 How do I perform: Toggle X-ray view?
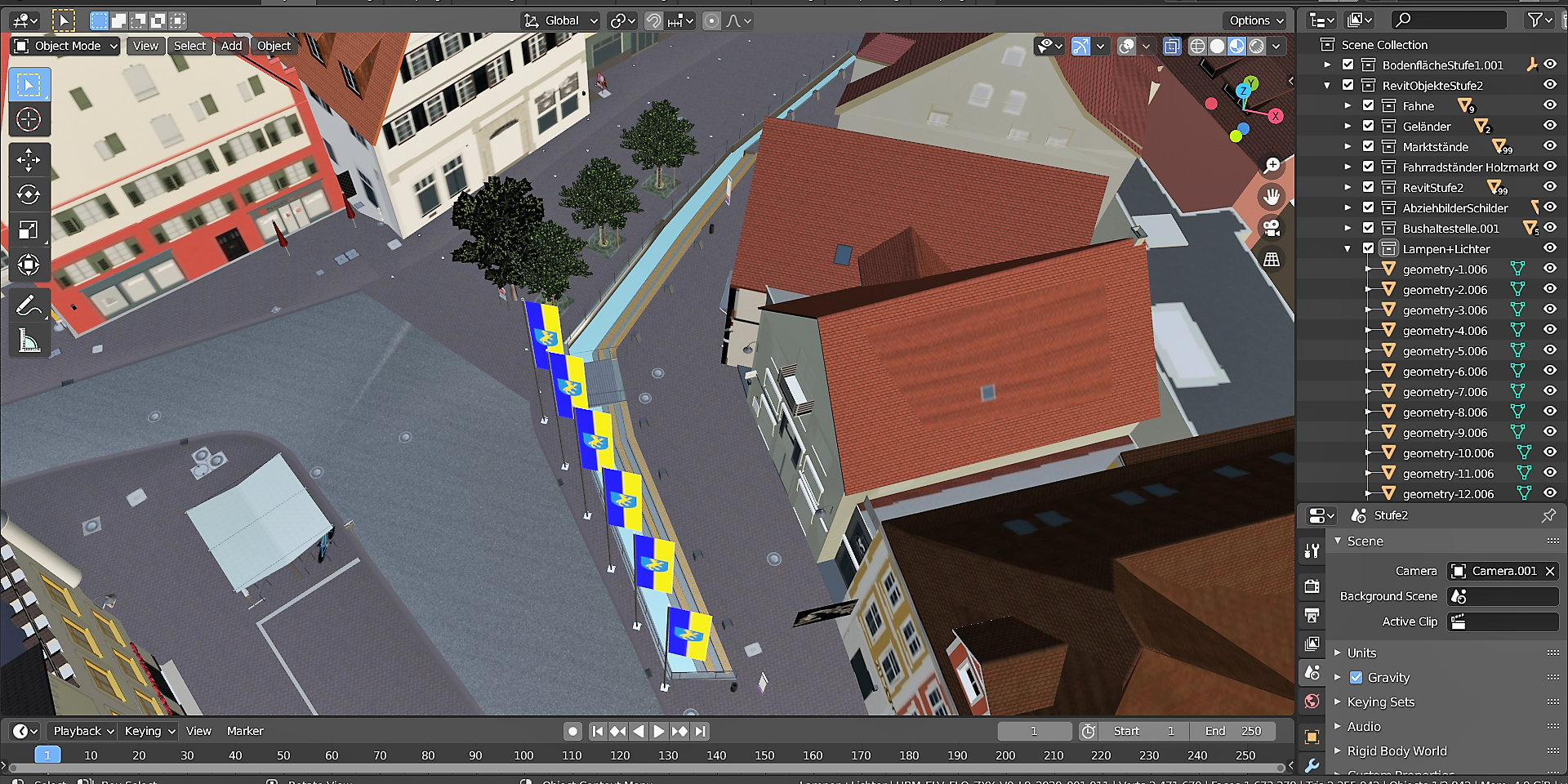pos(1172,46)
